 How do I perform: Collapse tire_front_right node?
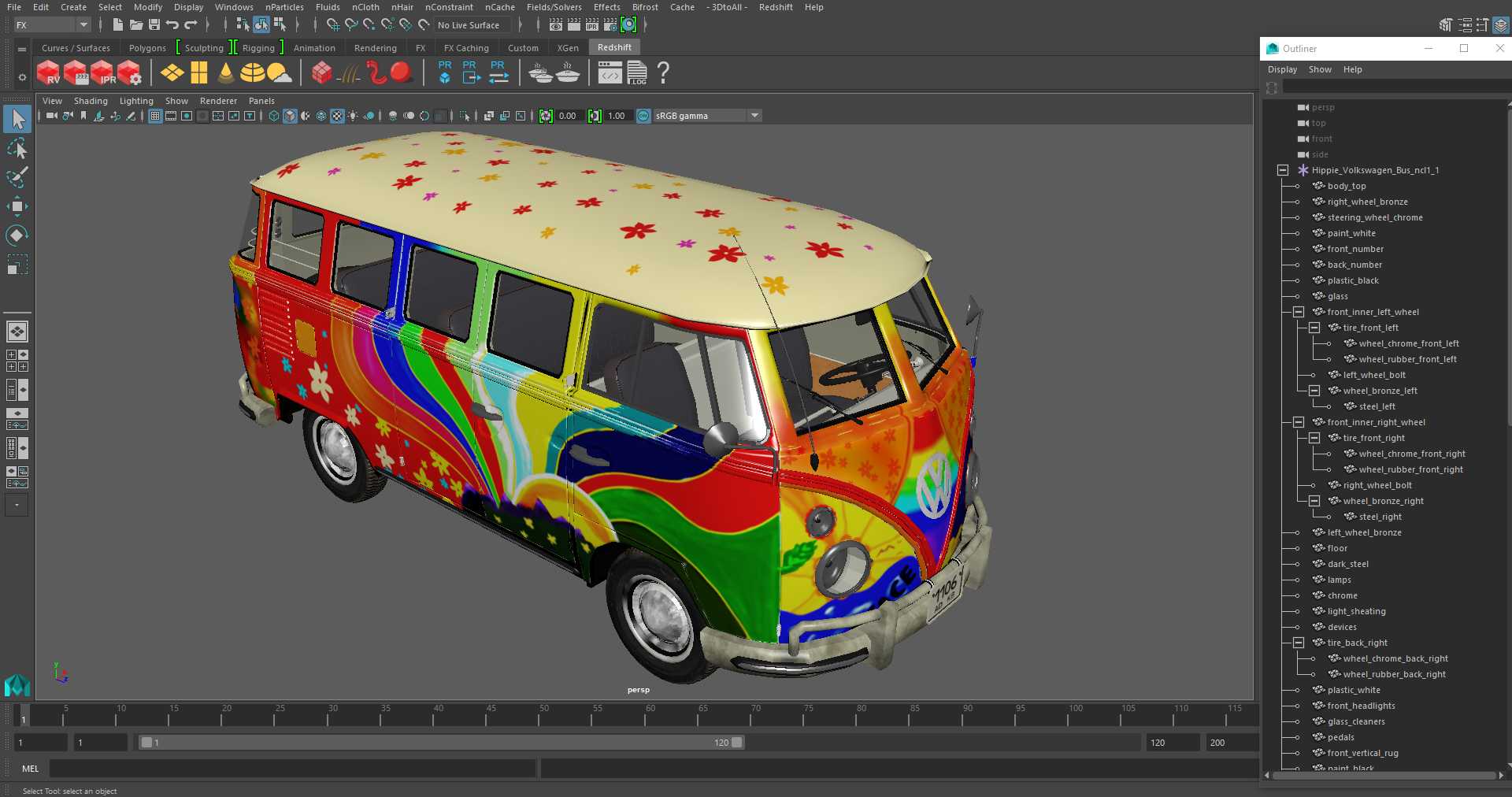(1314, 438)
